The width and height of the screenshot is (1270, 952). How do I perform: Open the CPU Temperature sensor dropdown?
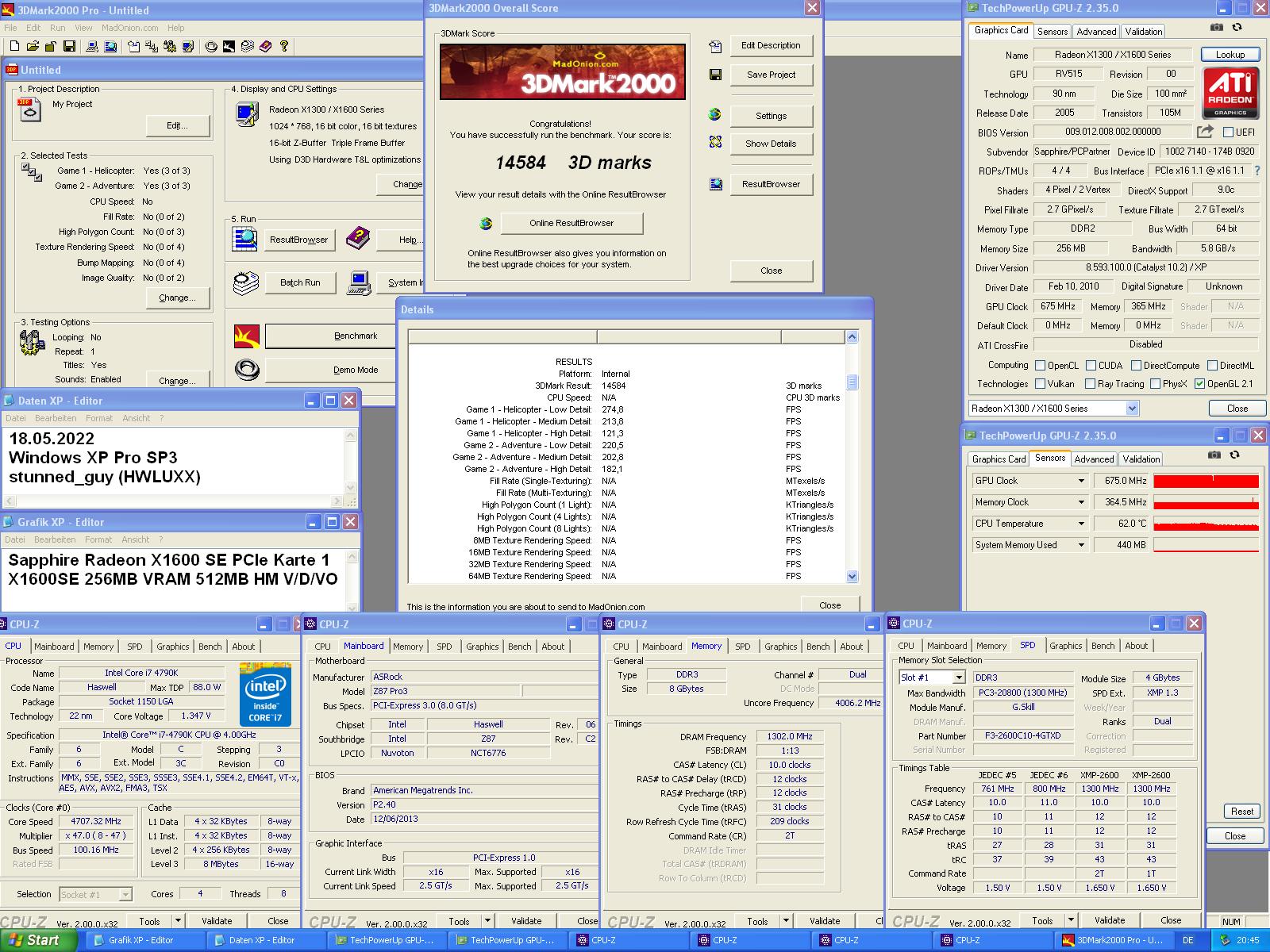point(1080,524)
